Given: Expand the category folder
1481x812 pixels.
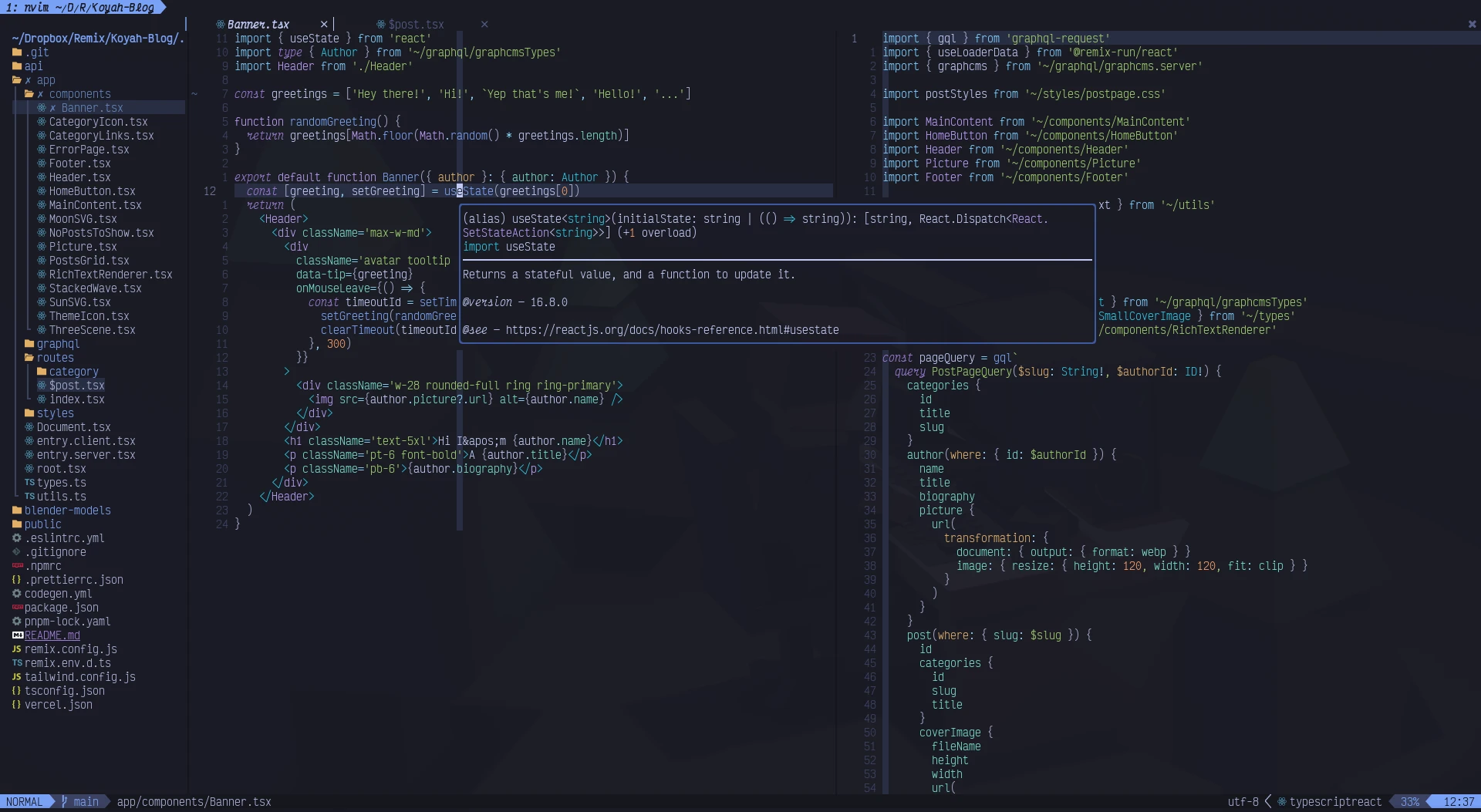Looking at the screenshot, I should [73, 372].
